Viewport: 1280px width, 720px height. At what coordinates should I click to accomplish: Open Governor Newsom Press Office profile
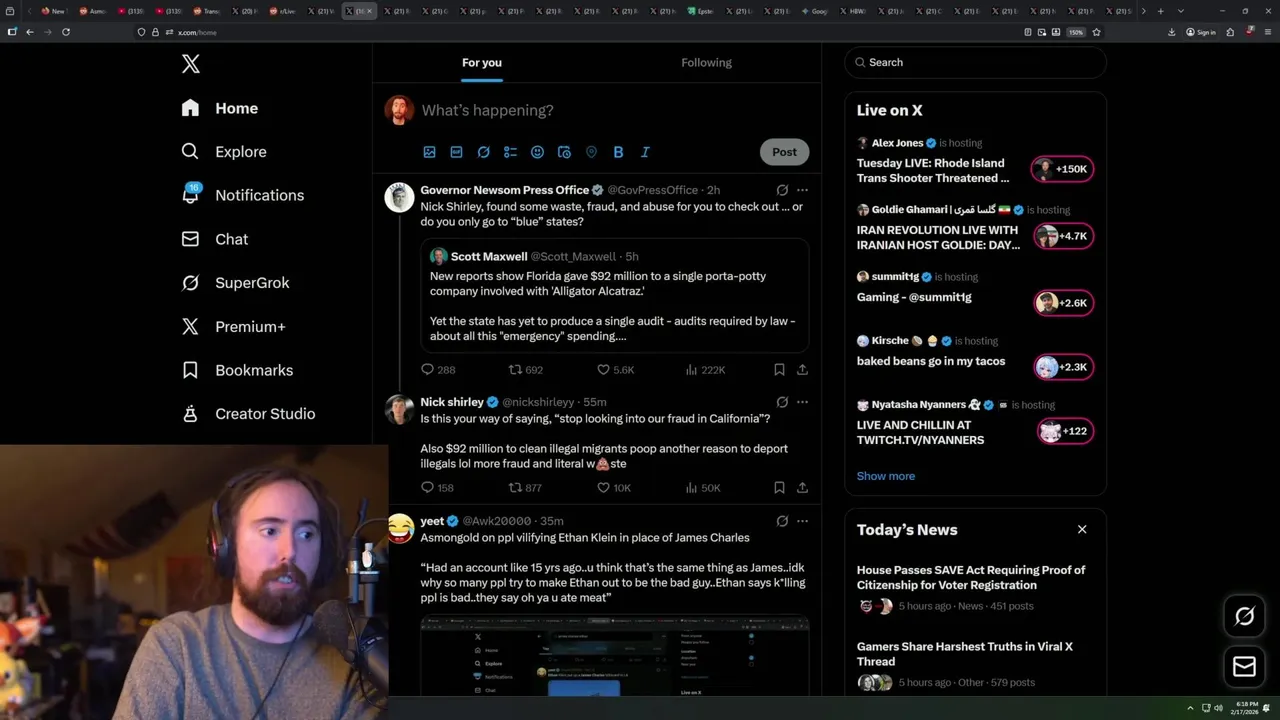tap(504, 190)
